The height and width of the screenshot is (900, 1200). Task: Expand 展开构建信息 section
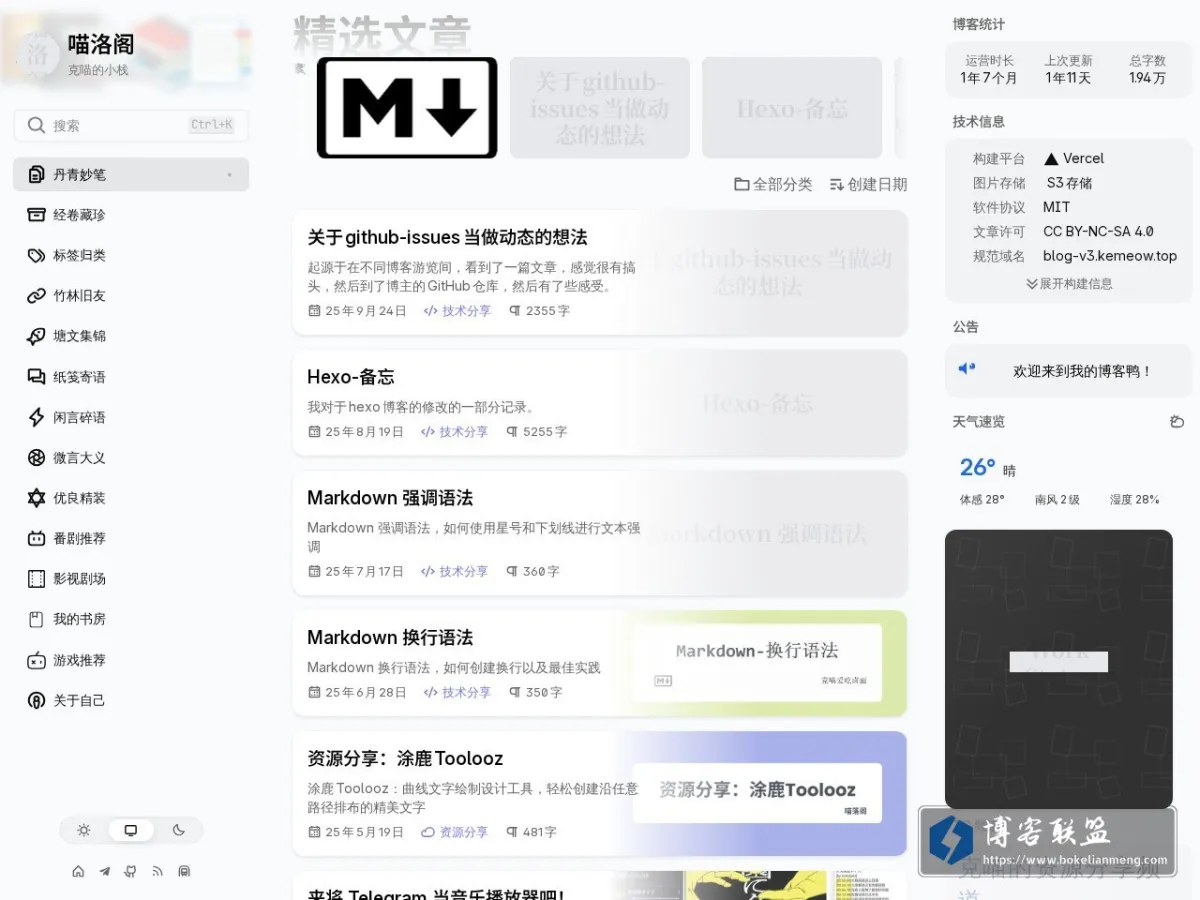1068,284
